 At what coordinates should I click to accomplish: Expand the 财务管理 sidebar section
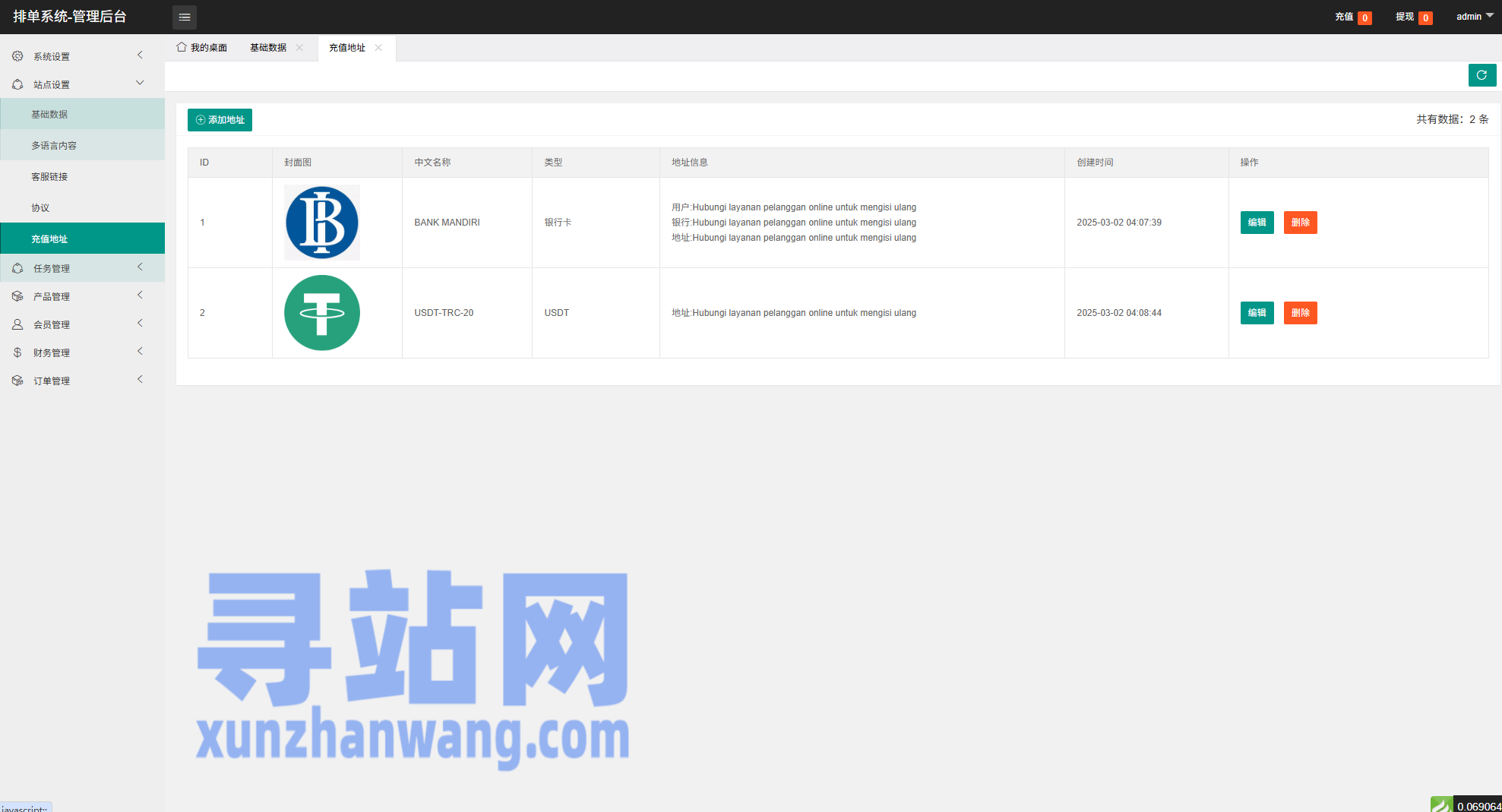(82, 352)
